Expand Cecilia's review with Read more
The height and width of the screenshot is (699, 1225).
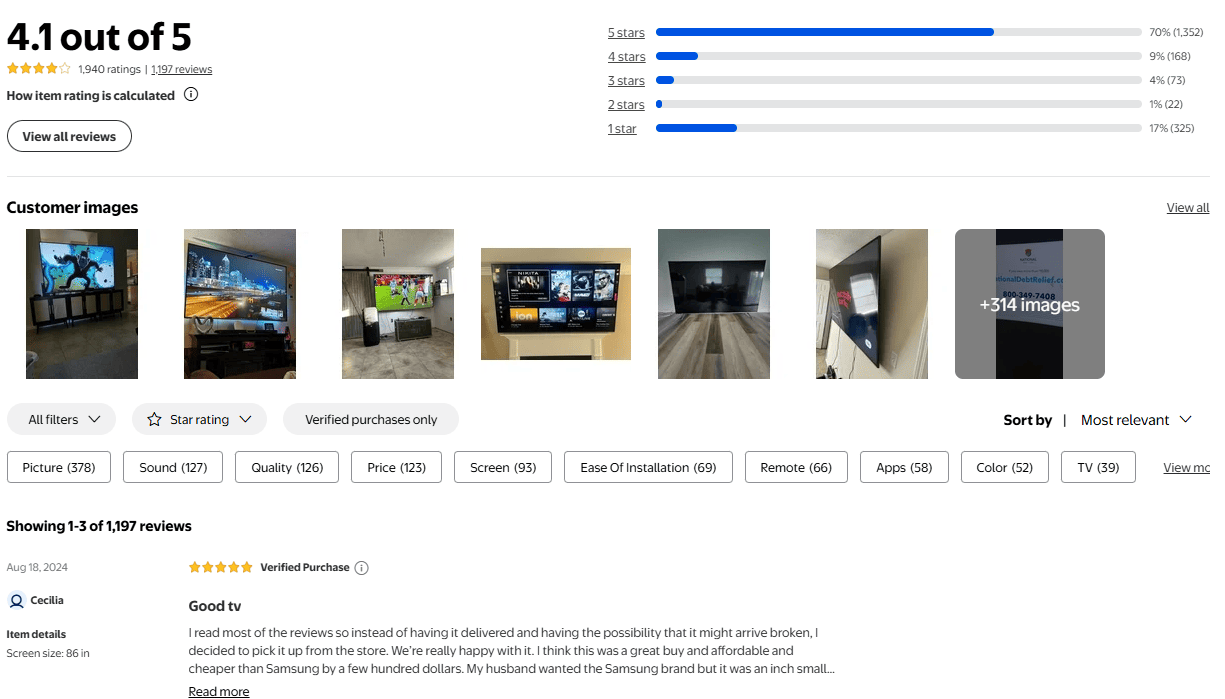point(218,691)
